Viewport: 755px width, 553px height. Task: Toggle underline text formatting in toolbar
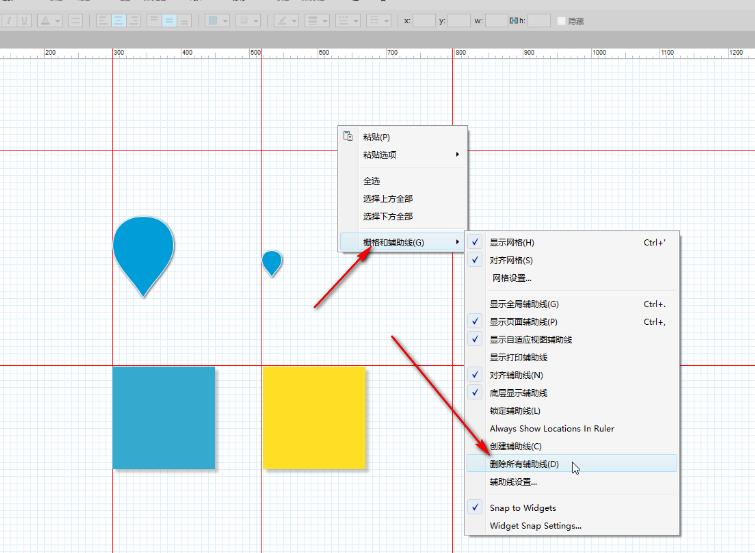coord(25,20)
